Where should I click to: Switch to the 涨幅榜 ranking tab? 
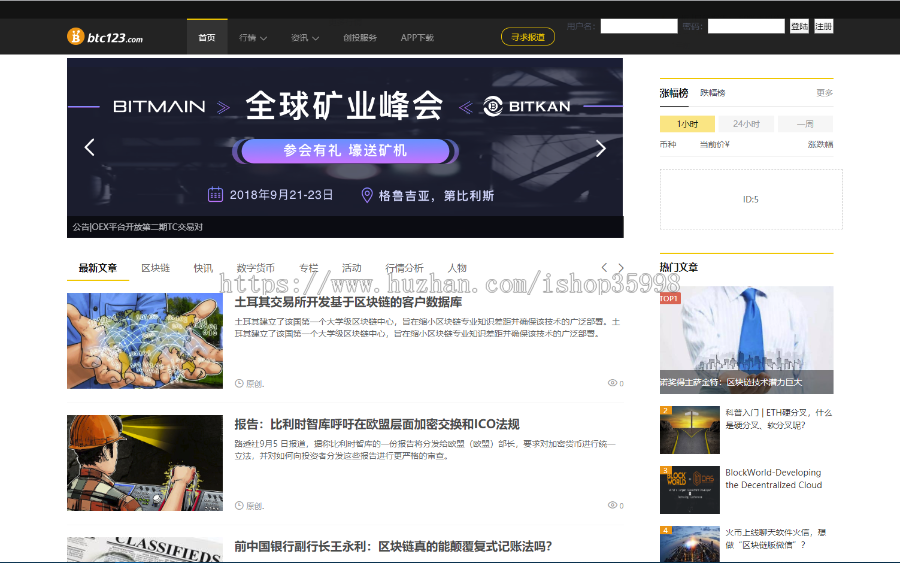coord(674,93)
